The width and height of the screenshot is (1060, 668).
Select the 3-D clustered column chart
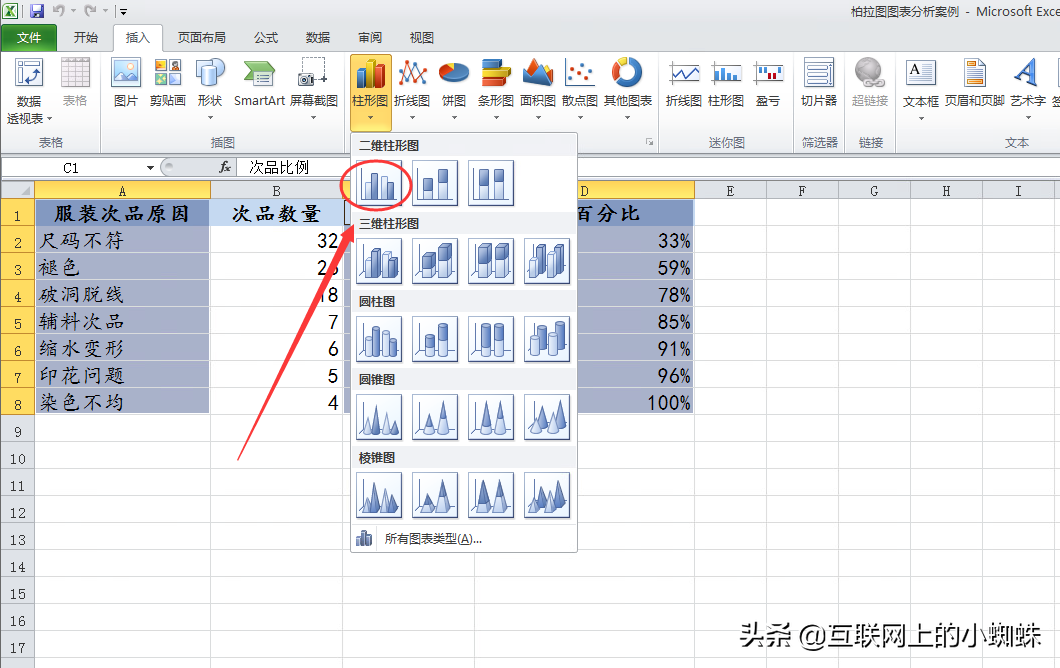coord(379,261)
